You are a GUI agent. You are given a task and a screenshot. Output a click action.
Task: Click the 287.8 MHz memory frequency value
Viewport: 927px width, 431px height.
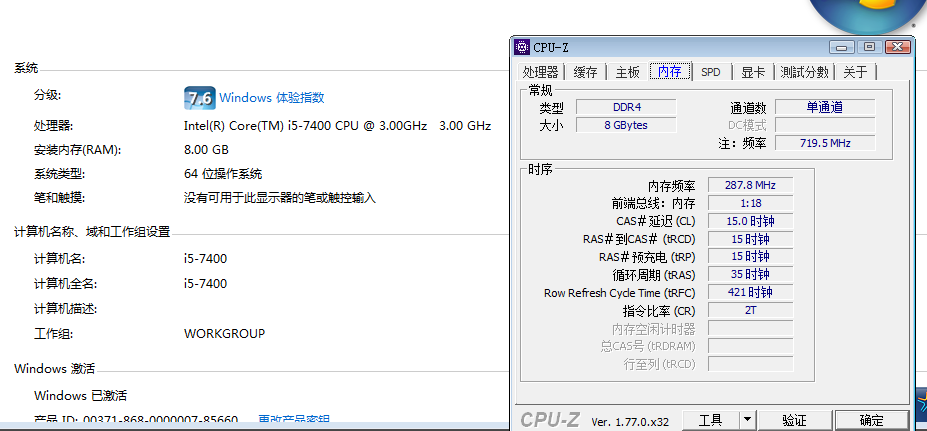coord(750,185)
